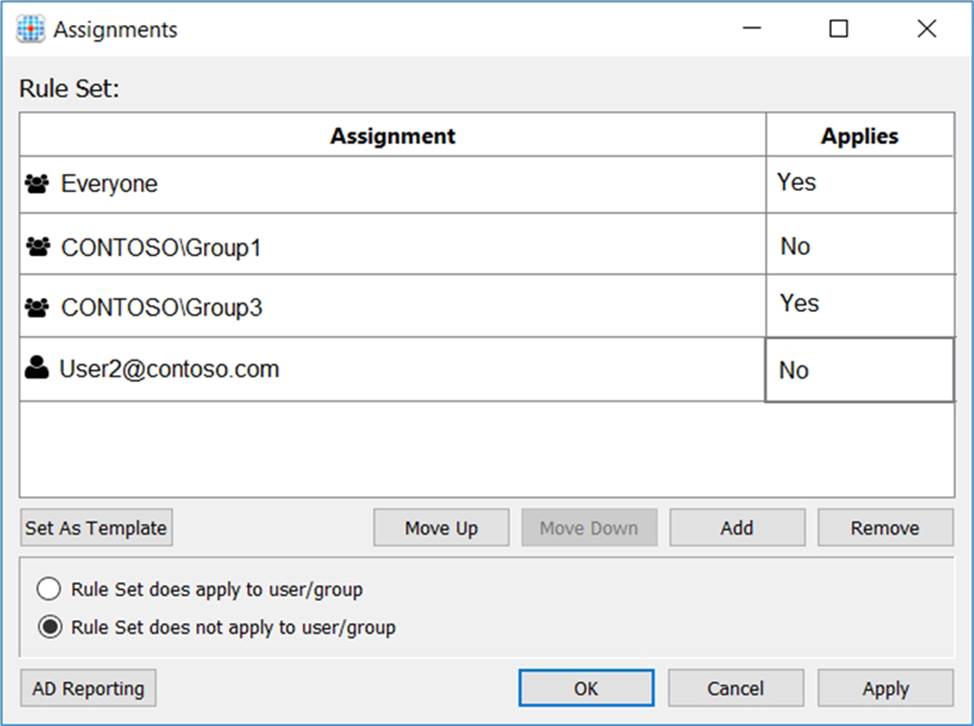Screen dimensions: 974x726
Task: Select the 'Yes' cell in Everyone row
Action: tap(859, 184)
